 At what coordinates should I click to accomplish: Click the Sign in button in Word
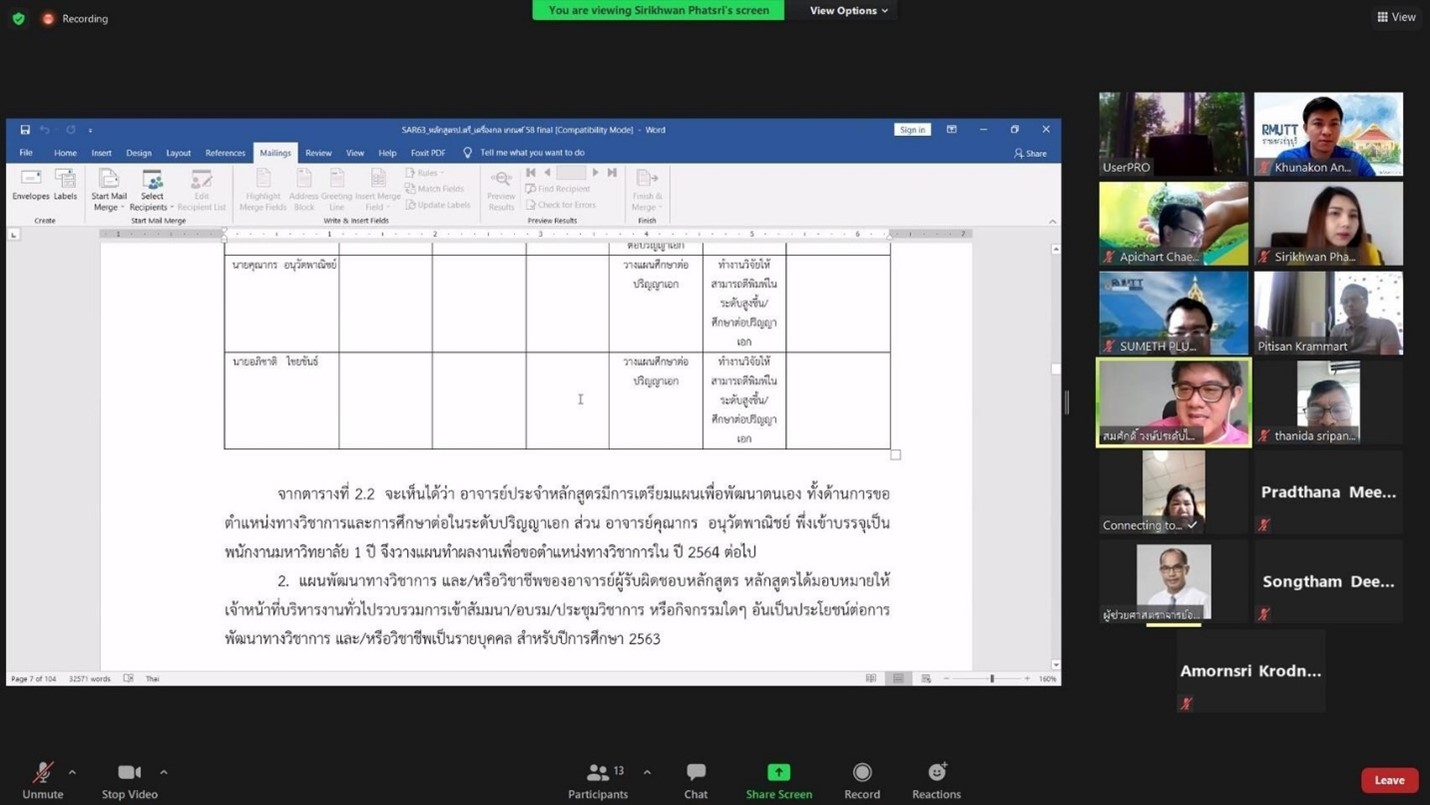point(912,130)
